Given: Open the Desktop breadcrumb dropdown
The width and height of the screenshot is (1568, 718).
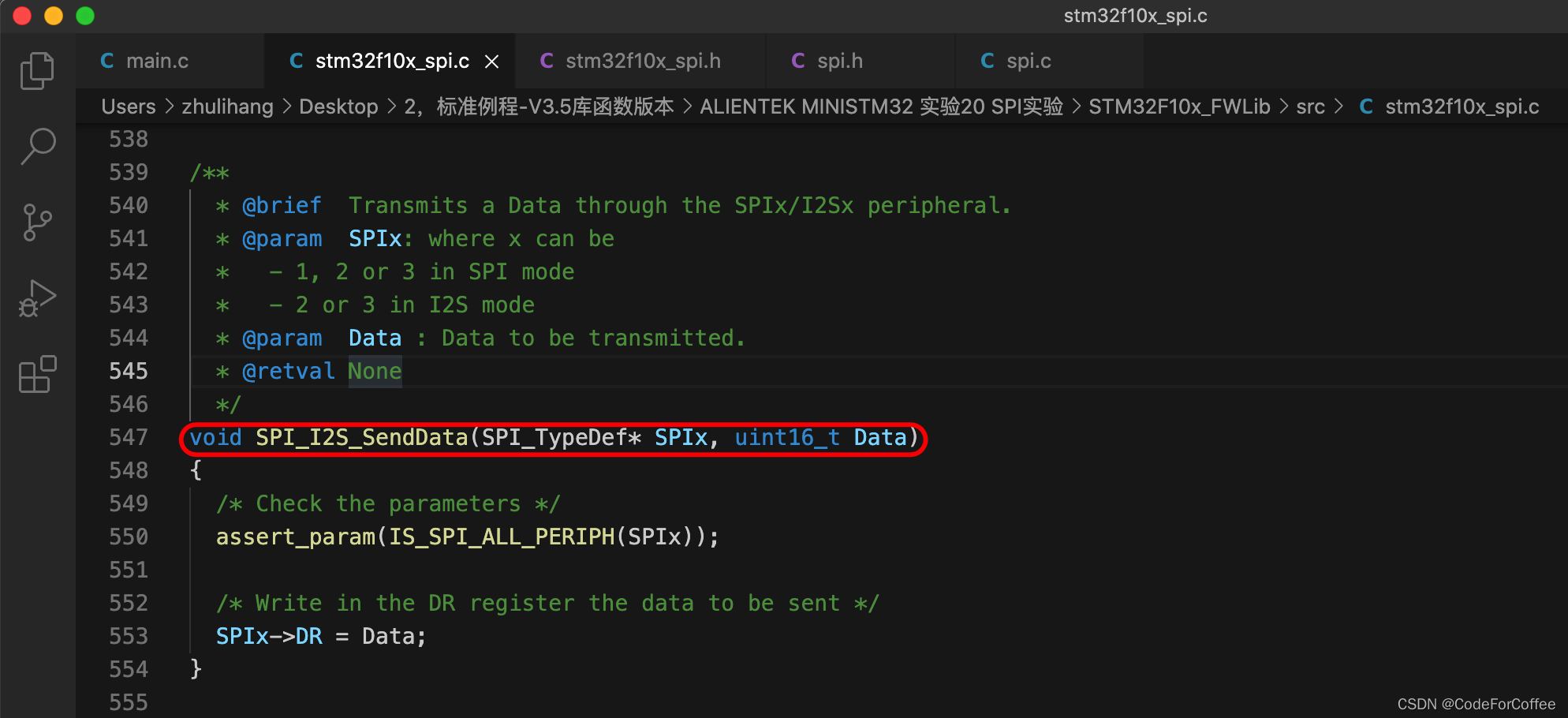Looking at the screenshot, I should [338, 107].
